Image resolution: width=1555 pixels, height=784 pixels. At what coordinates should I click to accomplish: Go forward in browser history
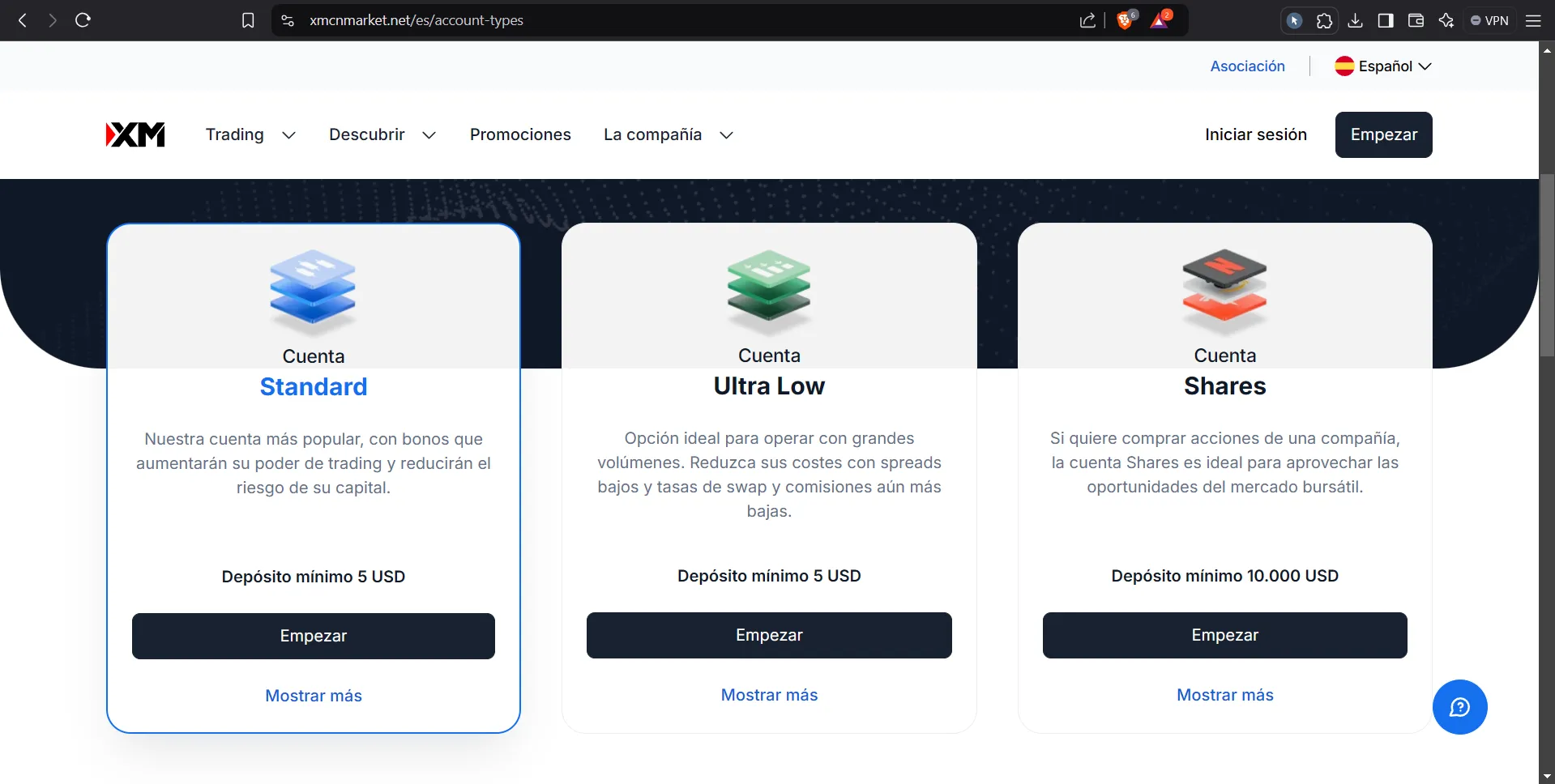click(53, 20)
